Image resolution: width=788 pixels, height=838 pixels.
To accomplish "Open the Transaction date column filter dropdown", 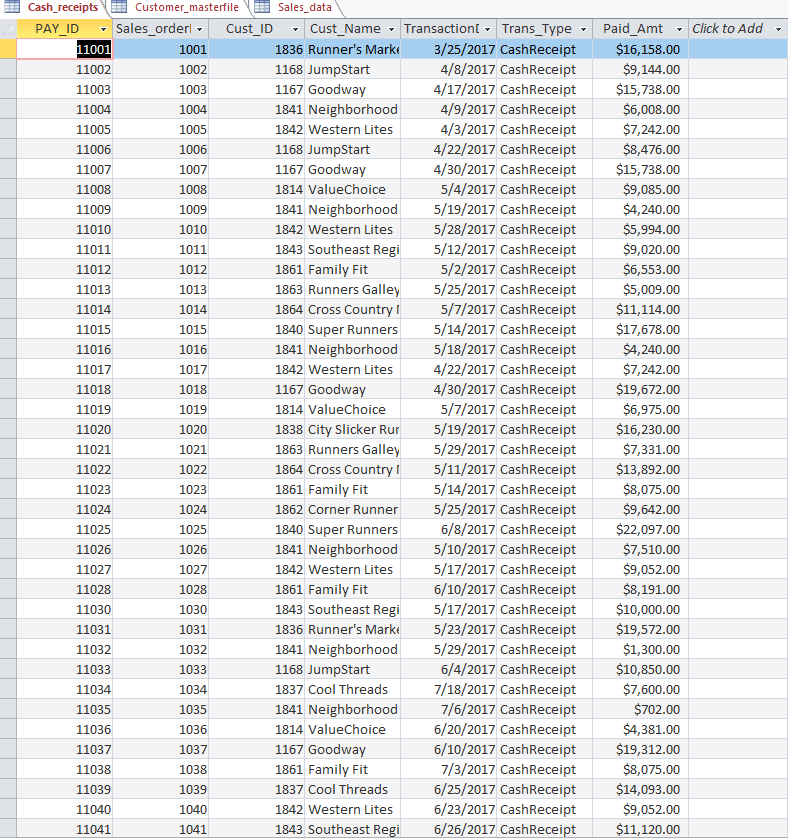I will (x=487, y=29).
